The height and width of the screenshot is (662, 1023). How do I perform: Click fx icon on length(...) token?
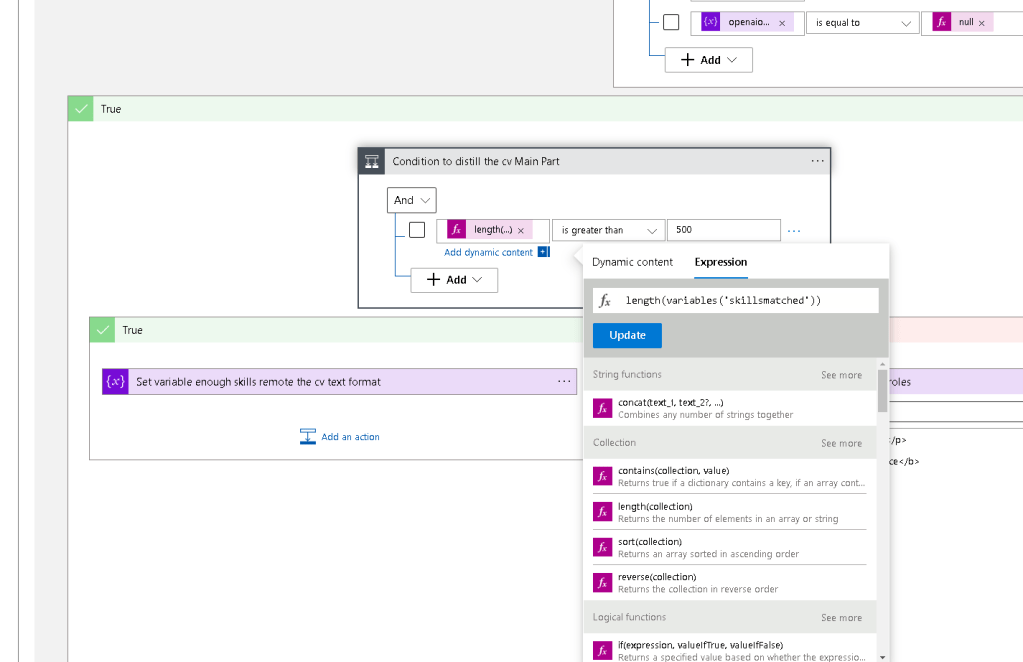point(457,230)
